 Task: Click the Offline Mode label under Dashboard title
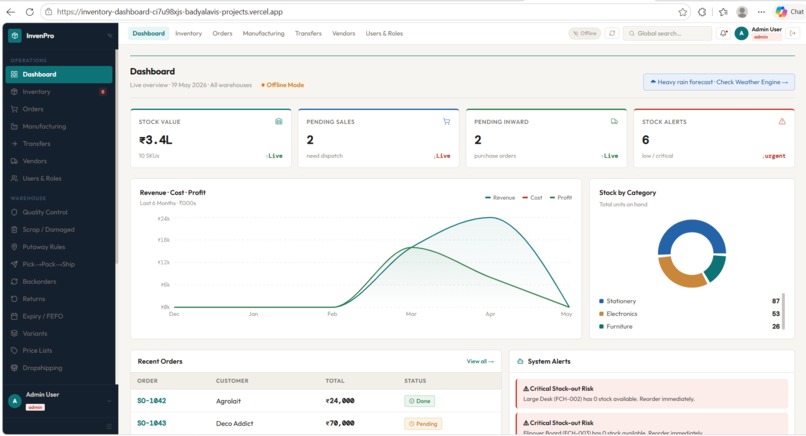point(283,85)
